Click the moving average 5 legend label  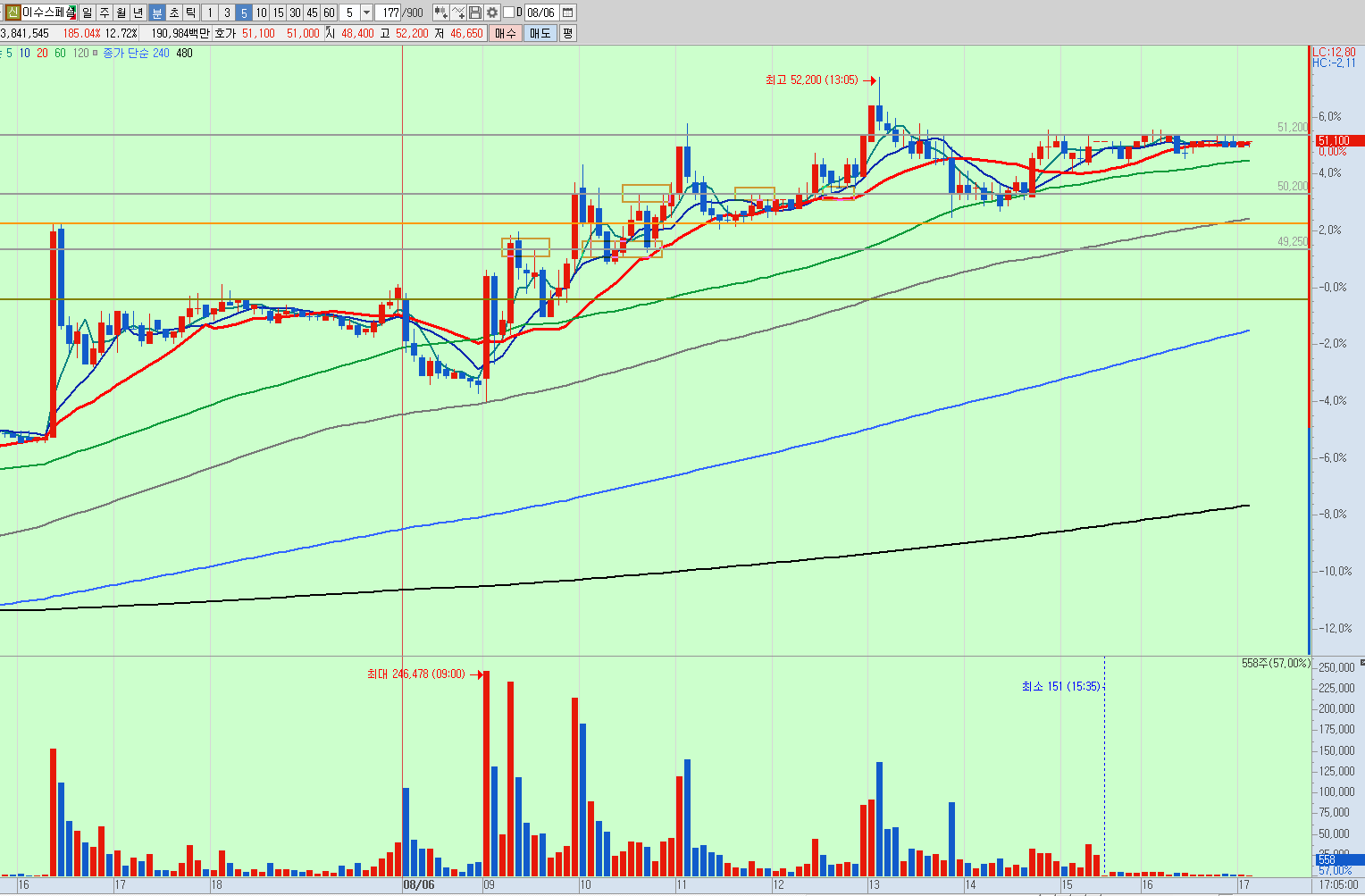coord(9,53)
